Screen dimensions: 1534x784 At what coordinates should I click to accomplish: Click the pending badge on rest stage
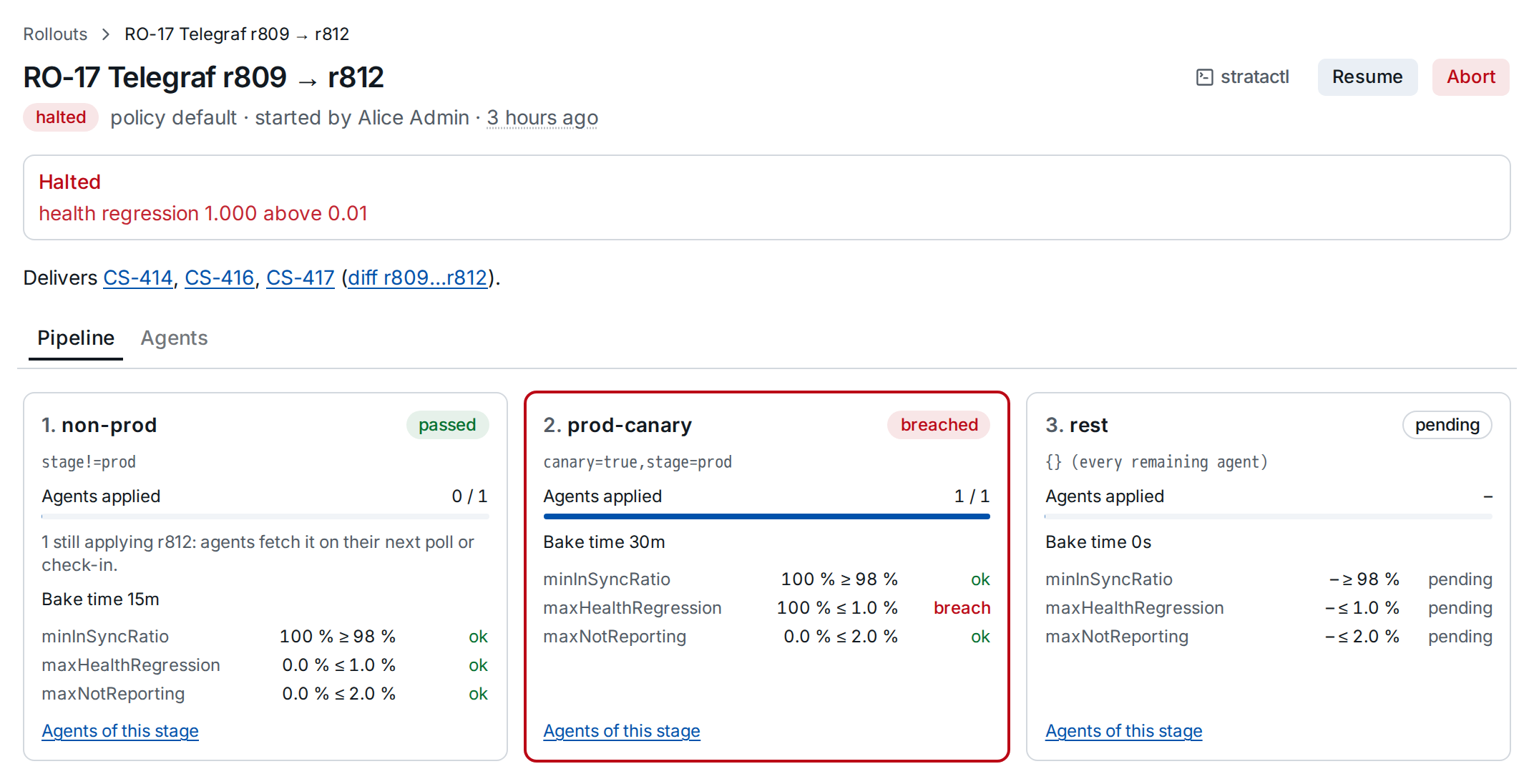pyautogui.click(x=1447, y=425)
